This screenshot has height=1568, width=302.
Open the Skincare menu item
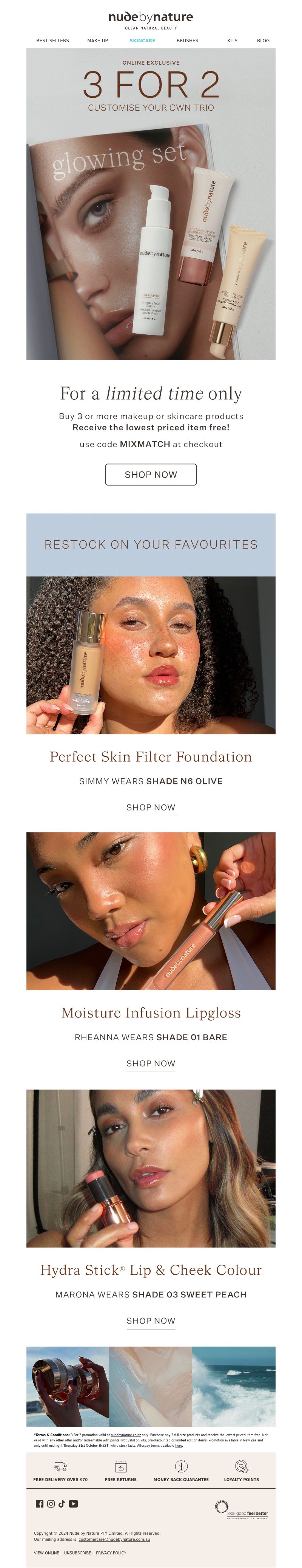click(x=142, y=41)
